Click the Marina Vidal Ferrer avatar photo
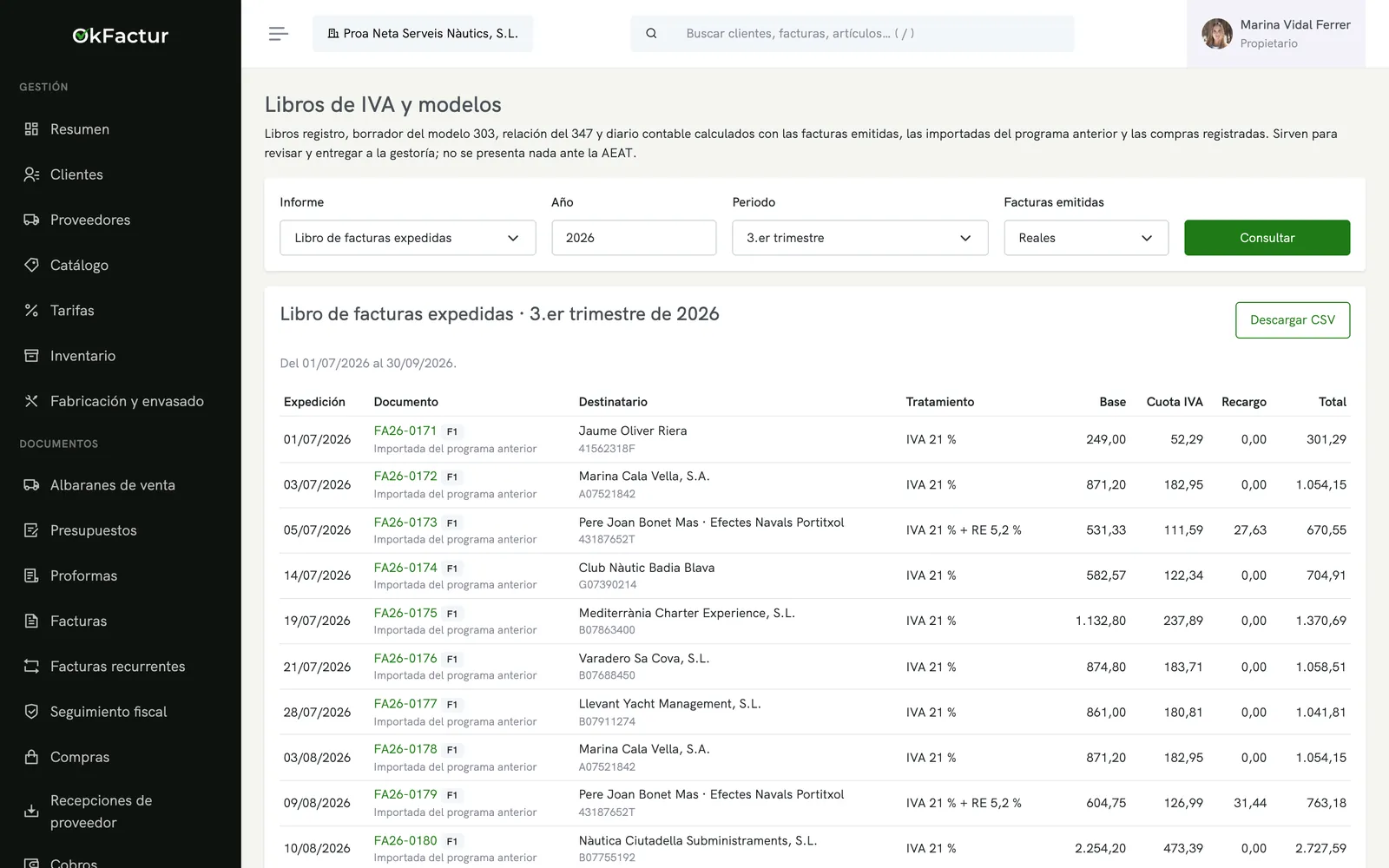The height and width of the screenshot is (868, 1389). [1217, 34]
